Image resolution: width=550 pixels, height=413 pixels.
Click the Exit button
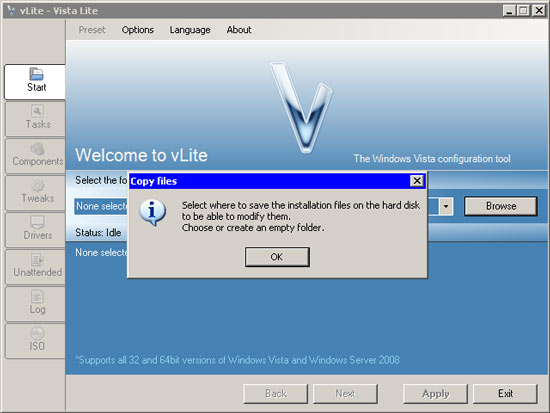point(505,394)
